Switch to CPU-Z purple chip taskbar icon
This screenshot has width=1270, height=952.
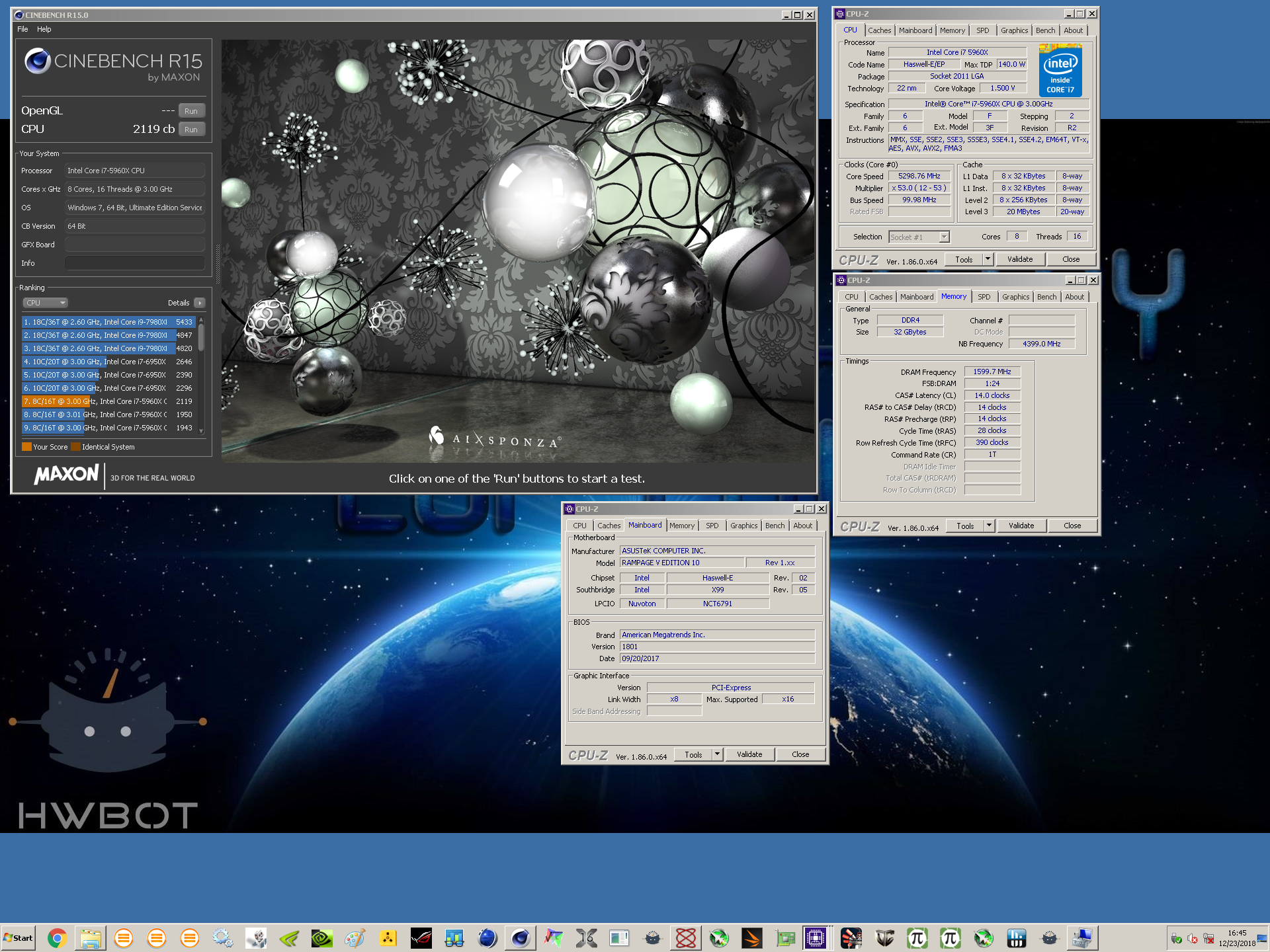point(816,937)
